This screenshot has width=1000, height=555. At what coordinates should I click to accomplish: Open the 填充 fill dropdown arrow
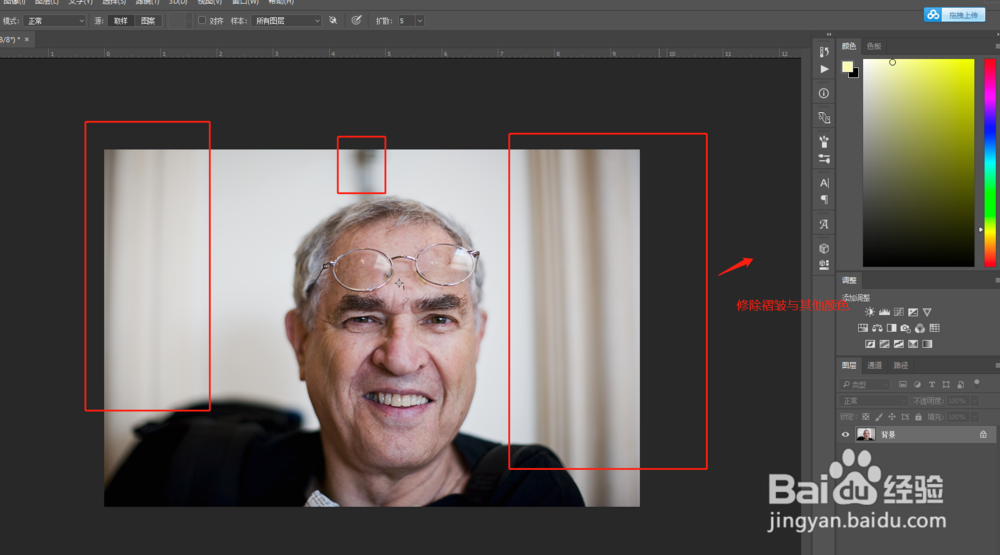tap(974, 417)
